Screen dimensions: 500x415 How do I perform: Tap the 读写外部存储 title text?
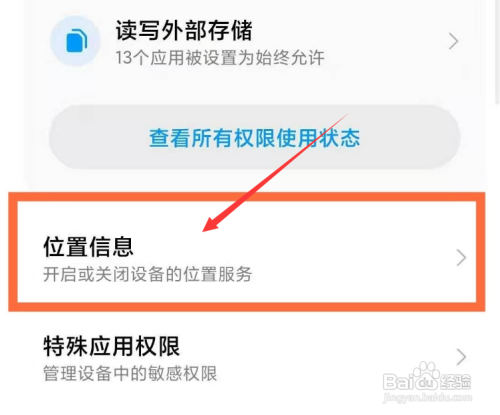pyautogui.click(x=184, y=30)
